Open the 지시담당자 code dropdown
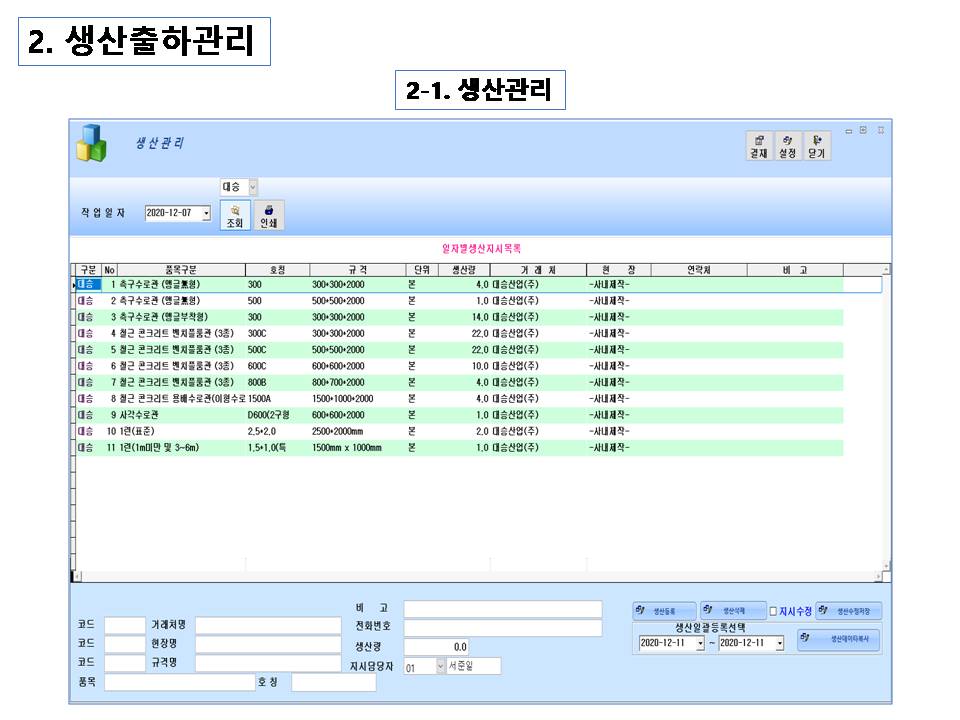Viewport: 960px width, 720px height. [x=440, y=666]
